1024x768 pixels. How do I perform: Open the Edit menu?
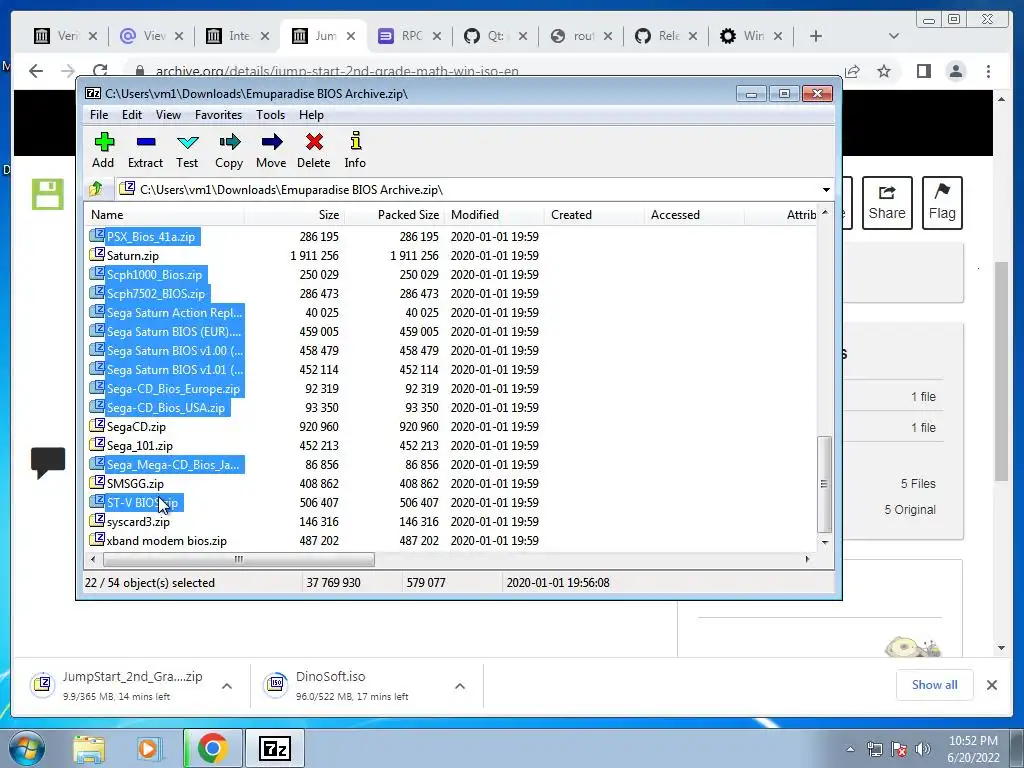point(132,115)
